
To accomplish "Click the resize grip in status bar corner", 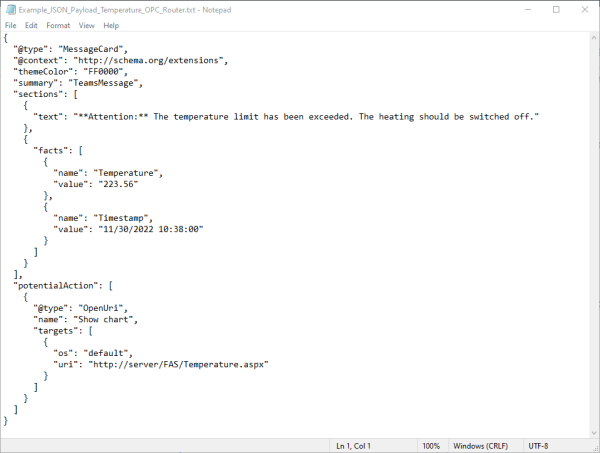I will [595, 448].
